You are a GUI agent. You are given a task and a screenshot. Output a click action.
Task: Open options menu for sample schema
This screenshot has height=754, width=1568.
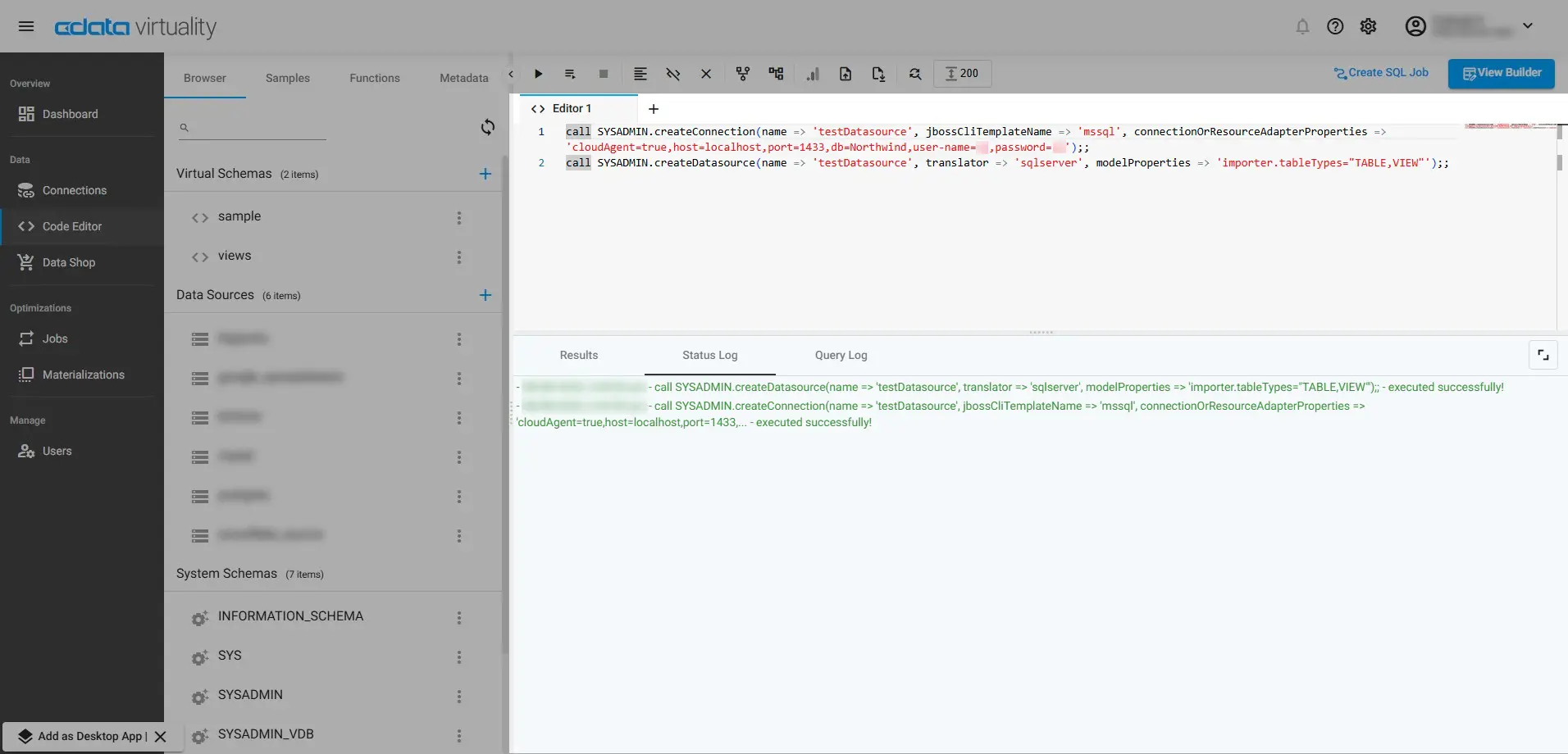click(x=459, y=217)
